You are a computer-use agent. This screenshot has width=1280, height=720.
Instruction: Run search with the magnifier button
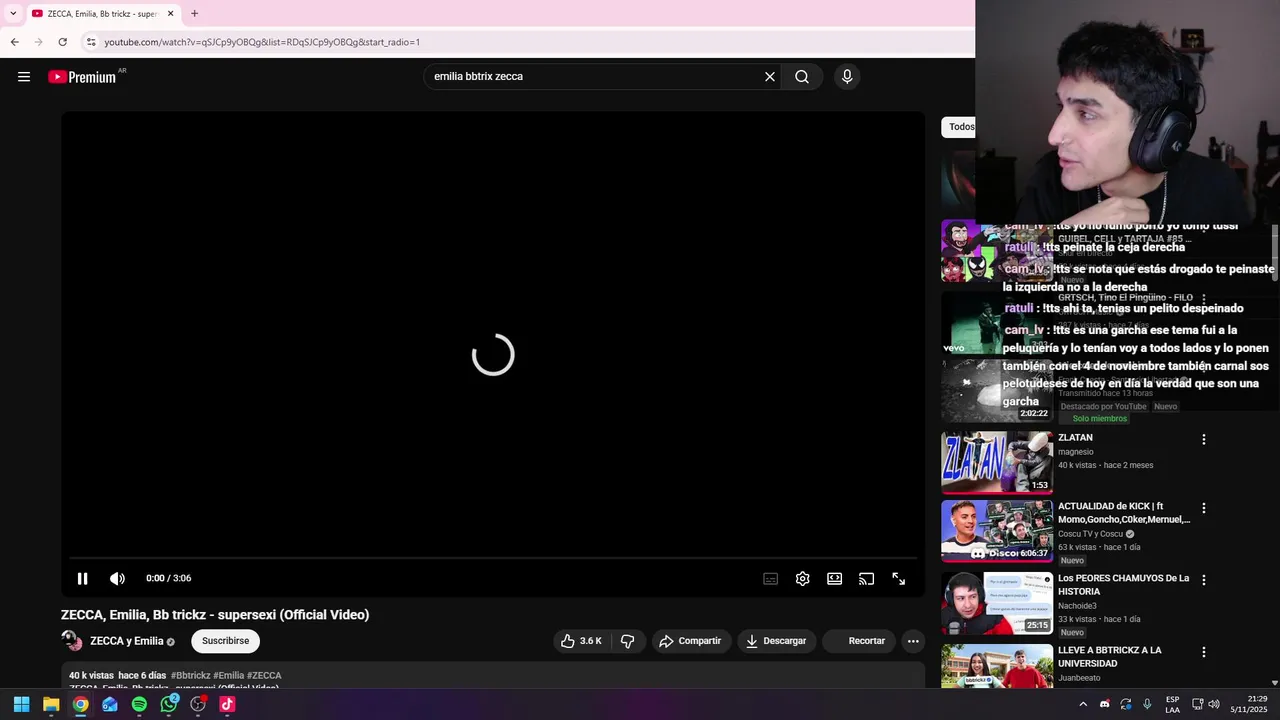coord(802,77)
